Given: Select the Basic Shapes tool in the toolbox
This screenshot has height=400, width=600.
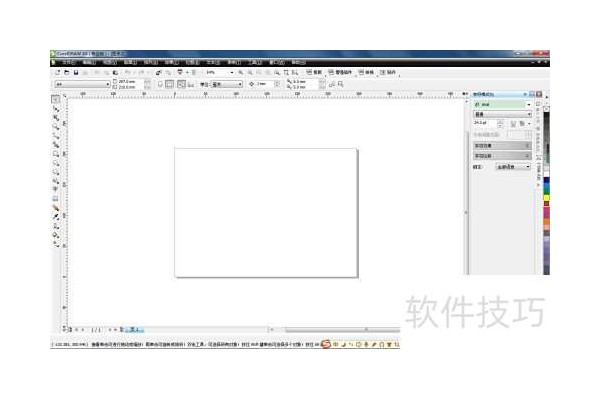Looking at the screenshot, I should coord(55,181).
